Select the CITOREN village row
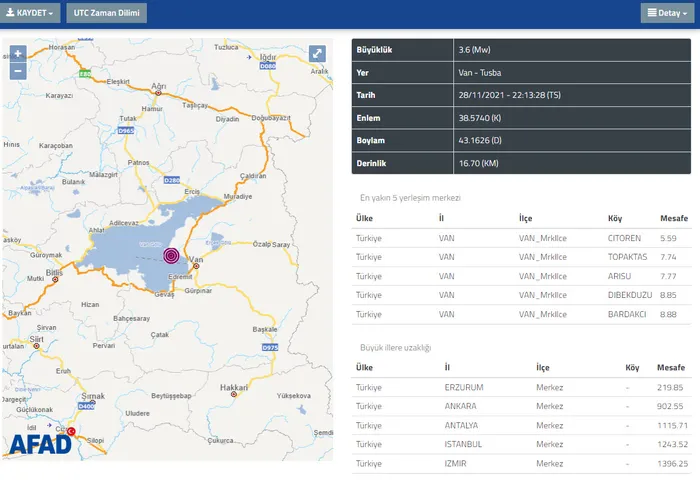Screen dimensions: 700x496 click(520, 238)
